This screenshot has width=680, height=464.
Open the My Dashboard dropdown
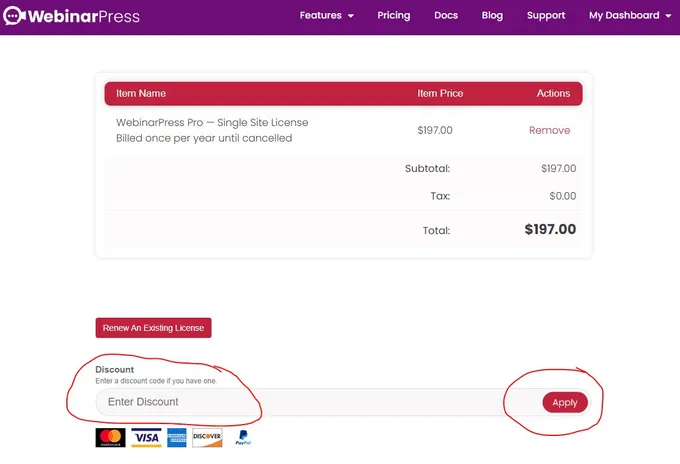[x=630, y=16]
